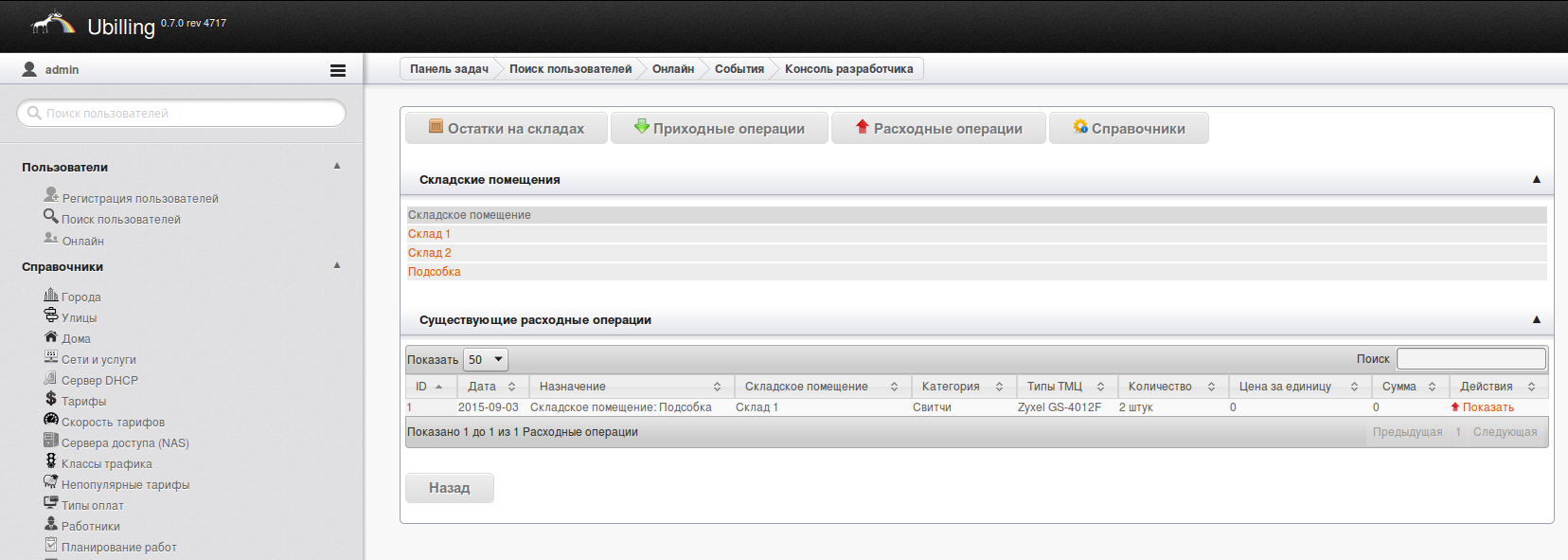Open the Подсобка warehouse link
The width and height of the screenshot is (1568, 560).
[x=435, y=272]
